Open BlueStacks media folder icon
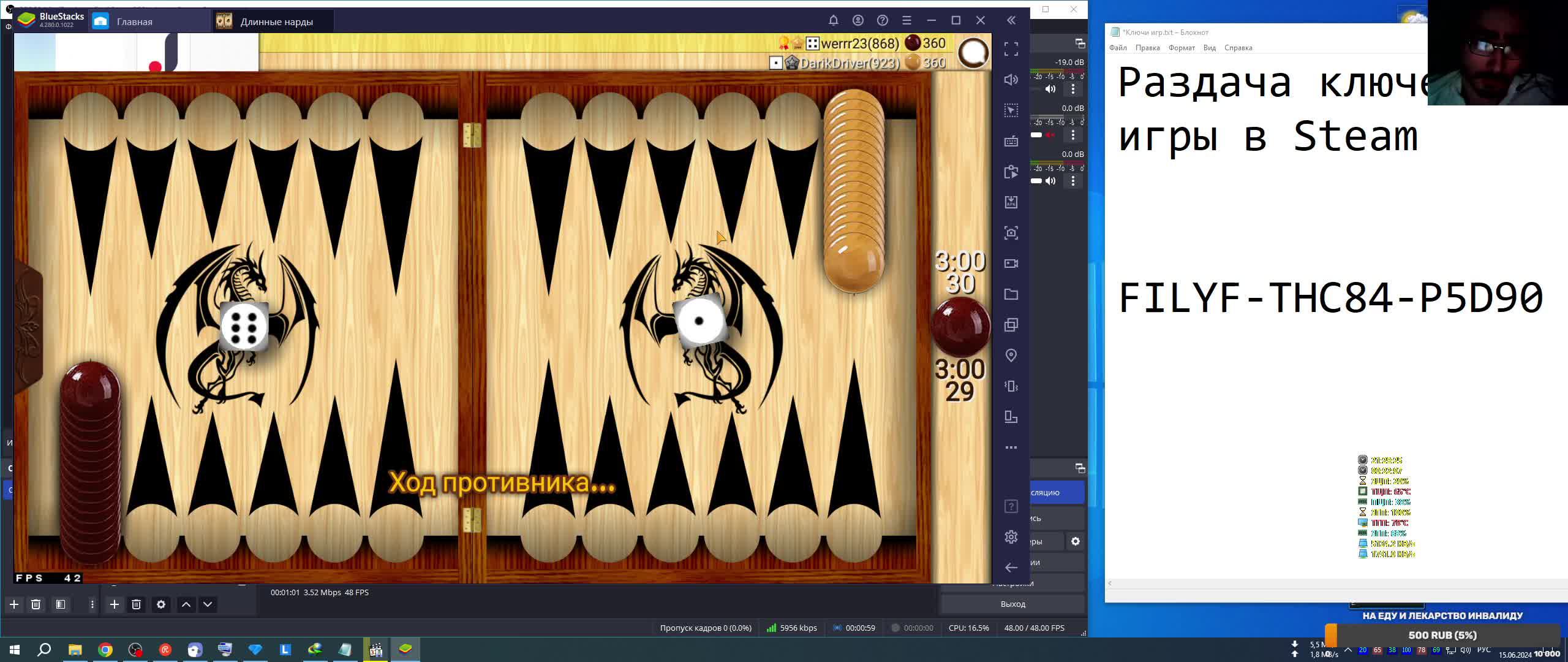 pyautogui.click(x=1011, y=294)
